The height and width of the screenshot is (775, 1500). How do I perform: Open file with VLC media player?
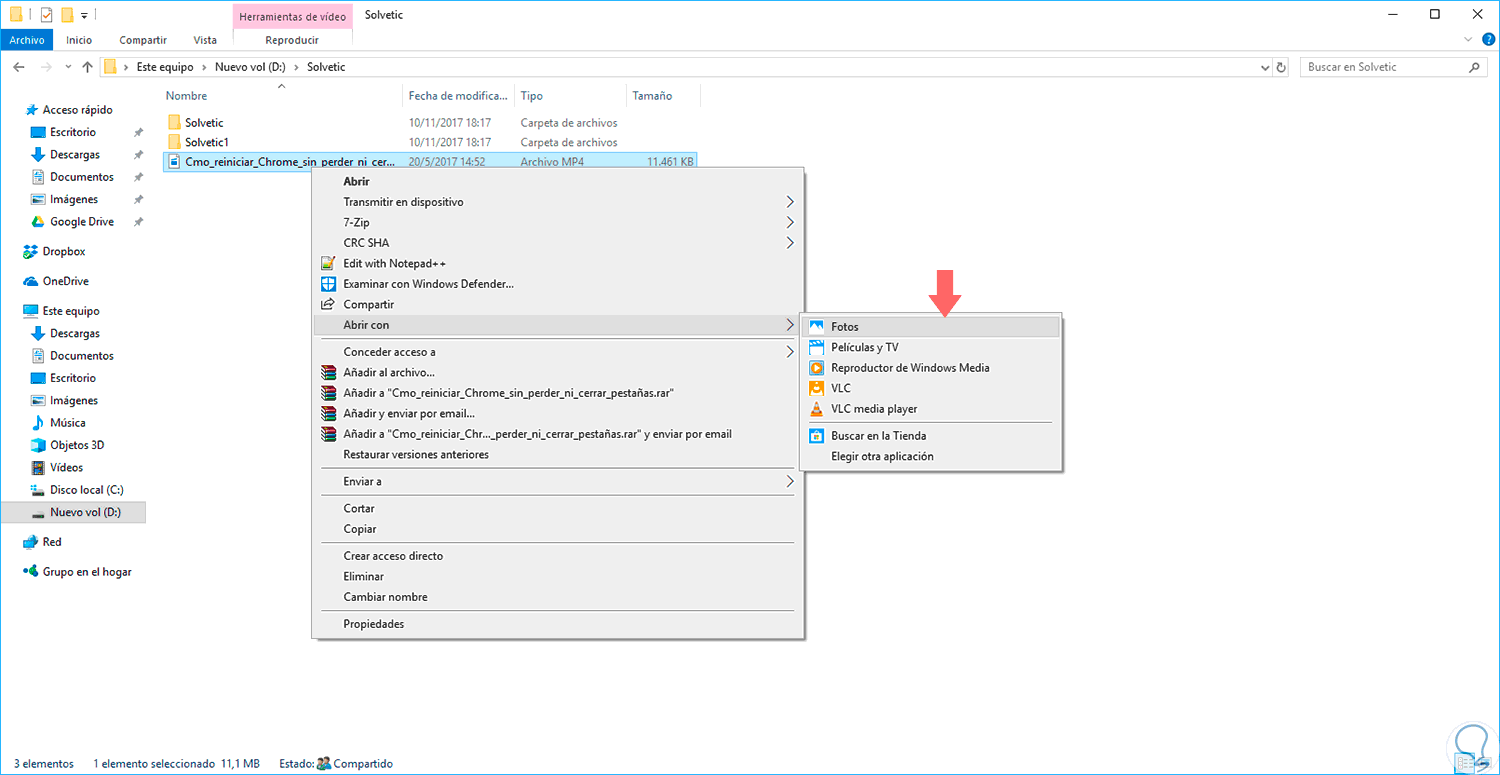pyautogui.click(x=873, y=408)
